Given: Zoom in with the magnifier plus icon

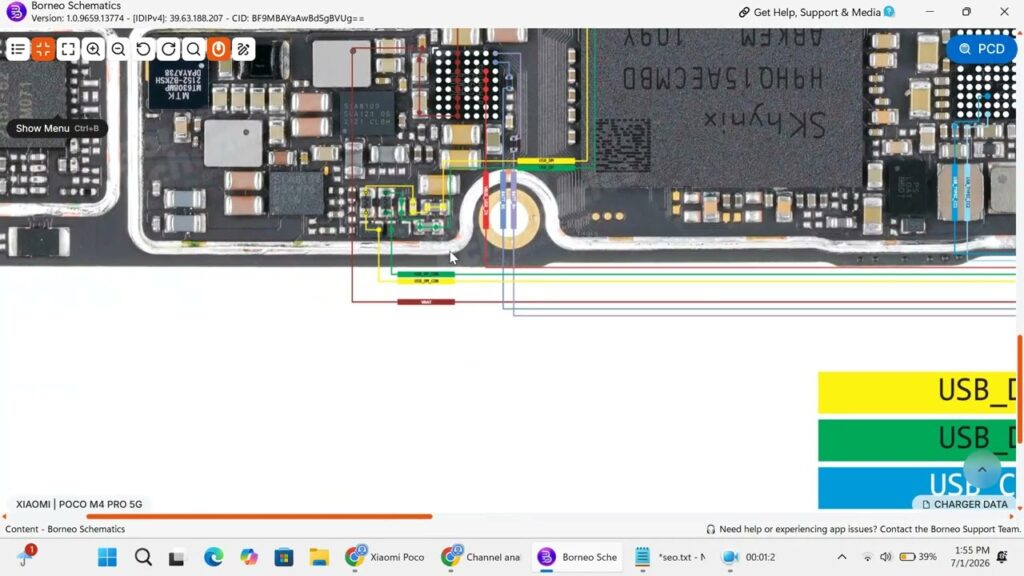Looking at the screenshot, I should pos(93,49).
